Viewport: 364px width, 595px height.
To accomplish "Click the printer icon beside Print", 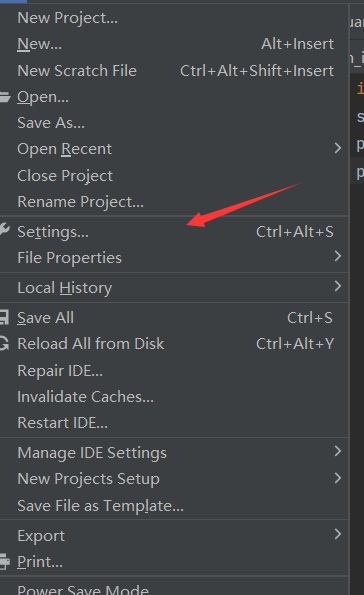I will (5, 561).
